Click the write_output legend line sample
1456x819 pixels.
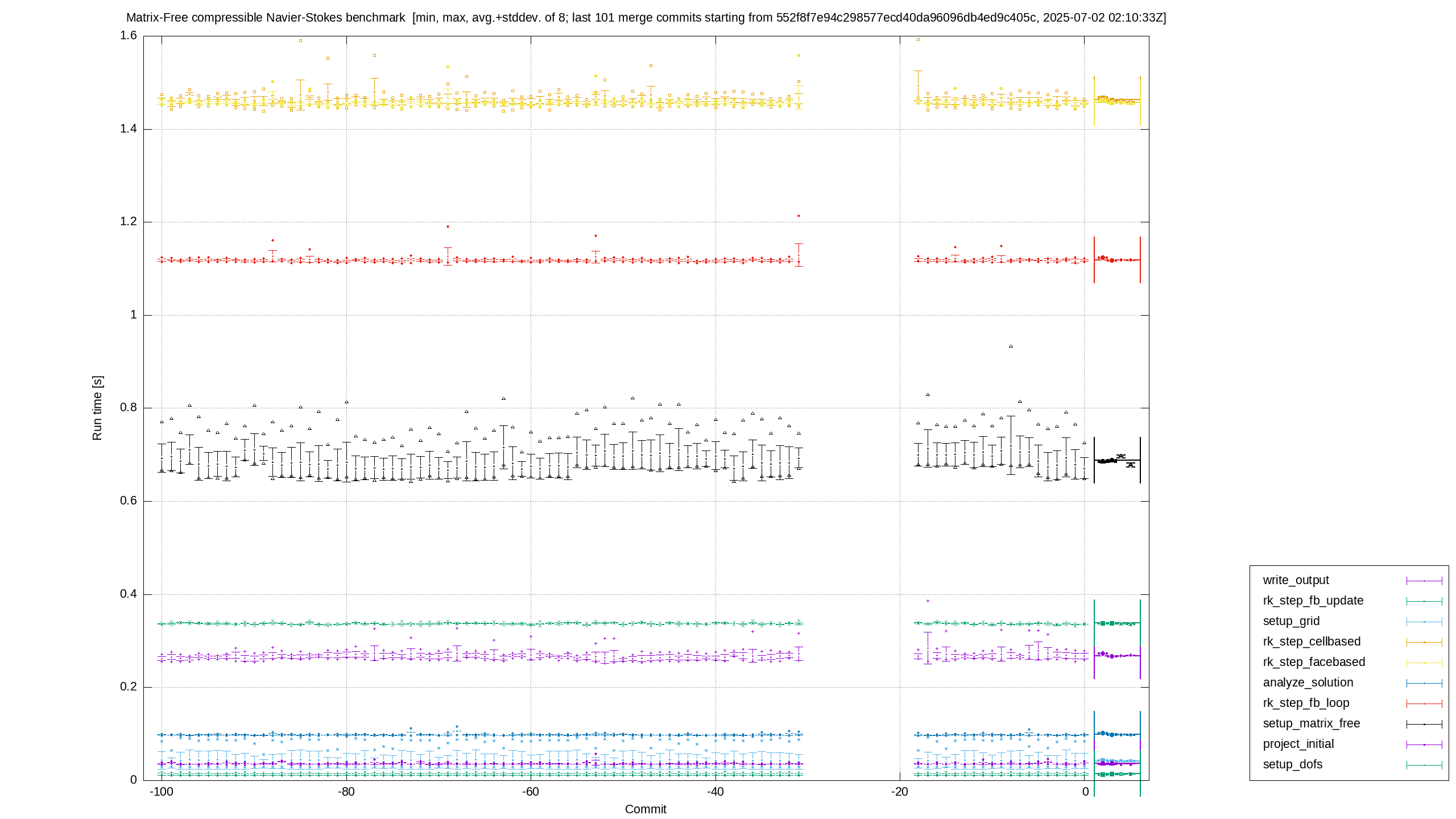[1424, 581]
